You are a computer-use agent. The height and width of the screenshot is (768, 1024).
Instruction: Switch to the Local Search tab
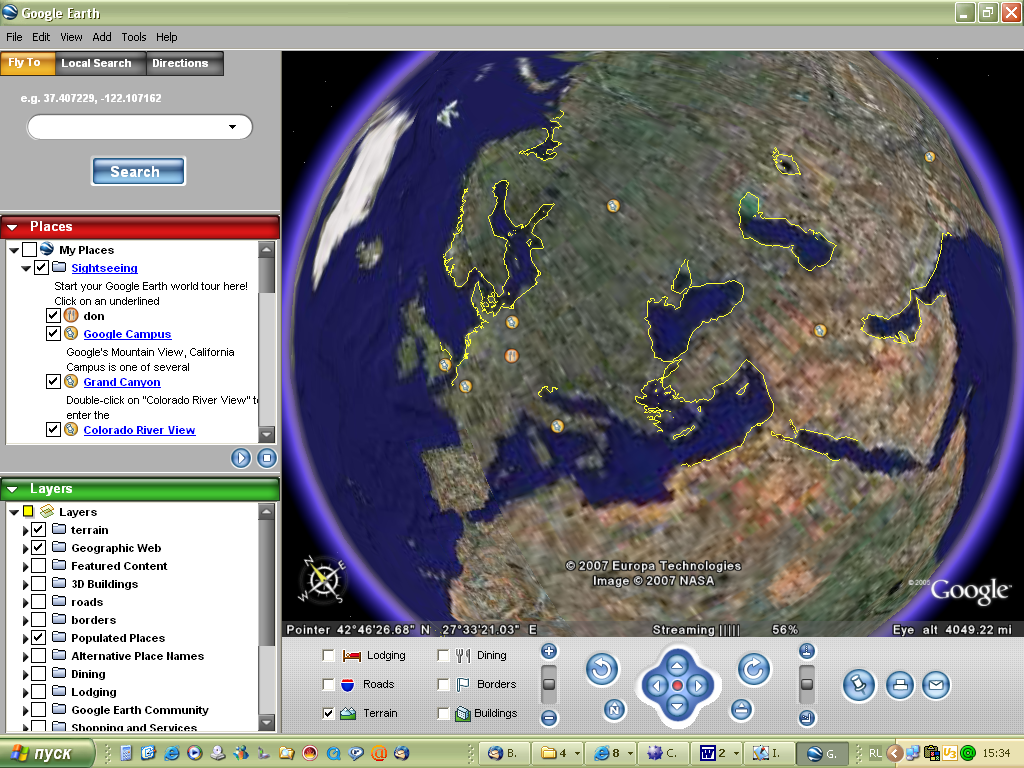[x=101, y=63]
